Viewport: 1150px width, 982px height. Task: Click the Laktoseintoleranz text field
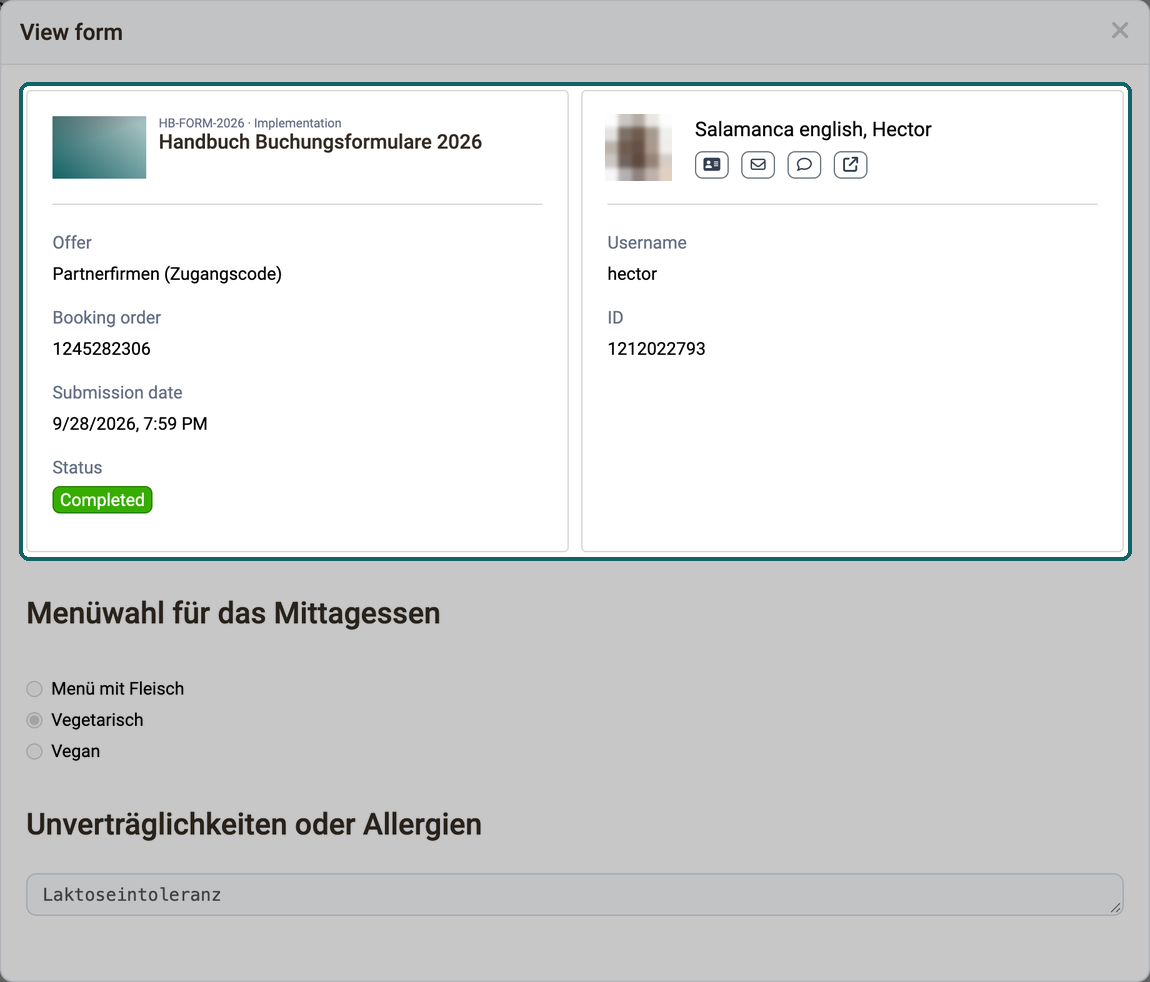click(574, 894)
